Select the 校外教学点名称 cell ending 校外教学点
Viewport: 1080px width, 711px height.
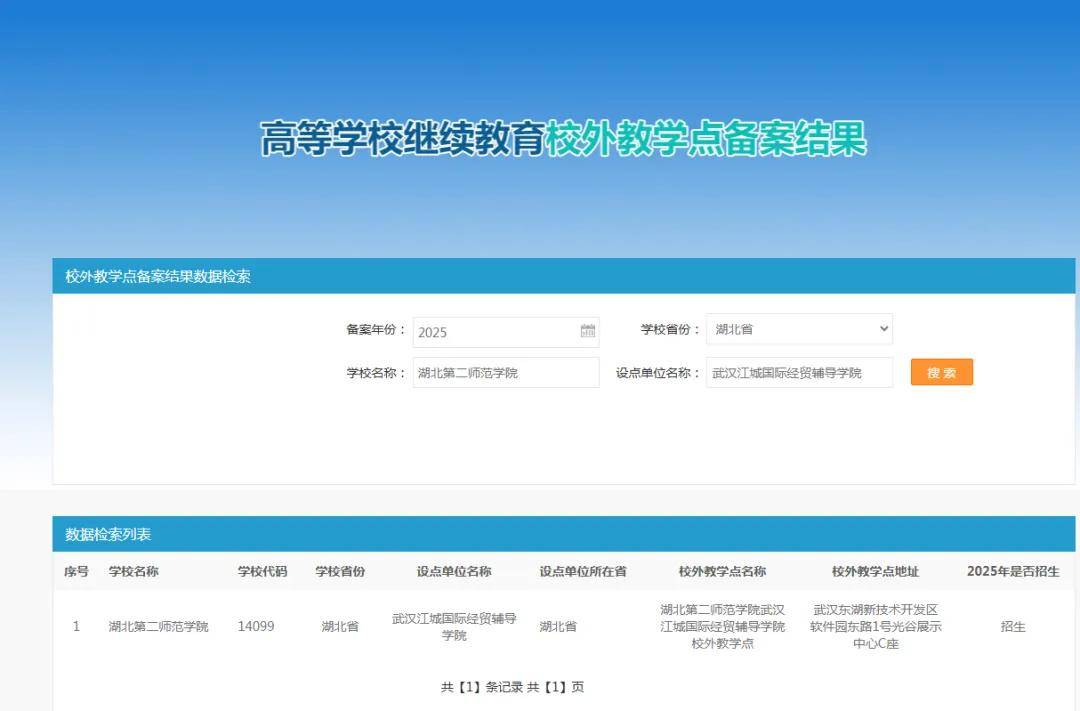coord(723,626)
